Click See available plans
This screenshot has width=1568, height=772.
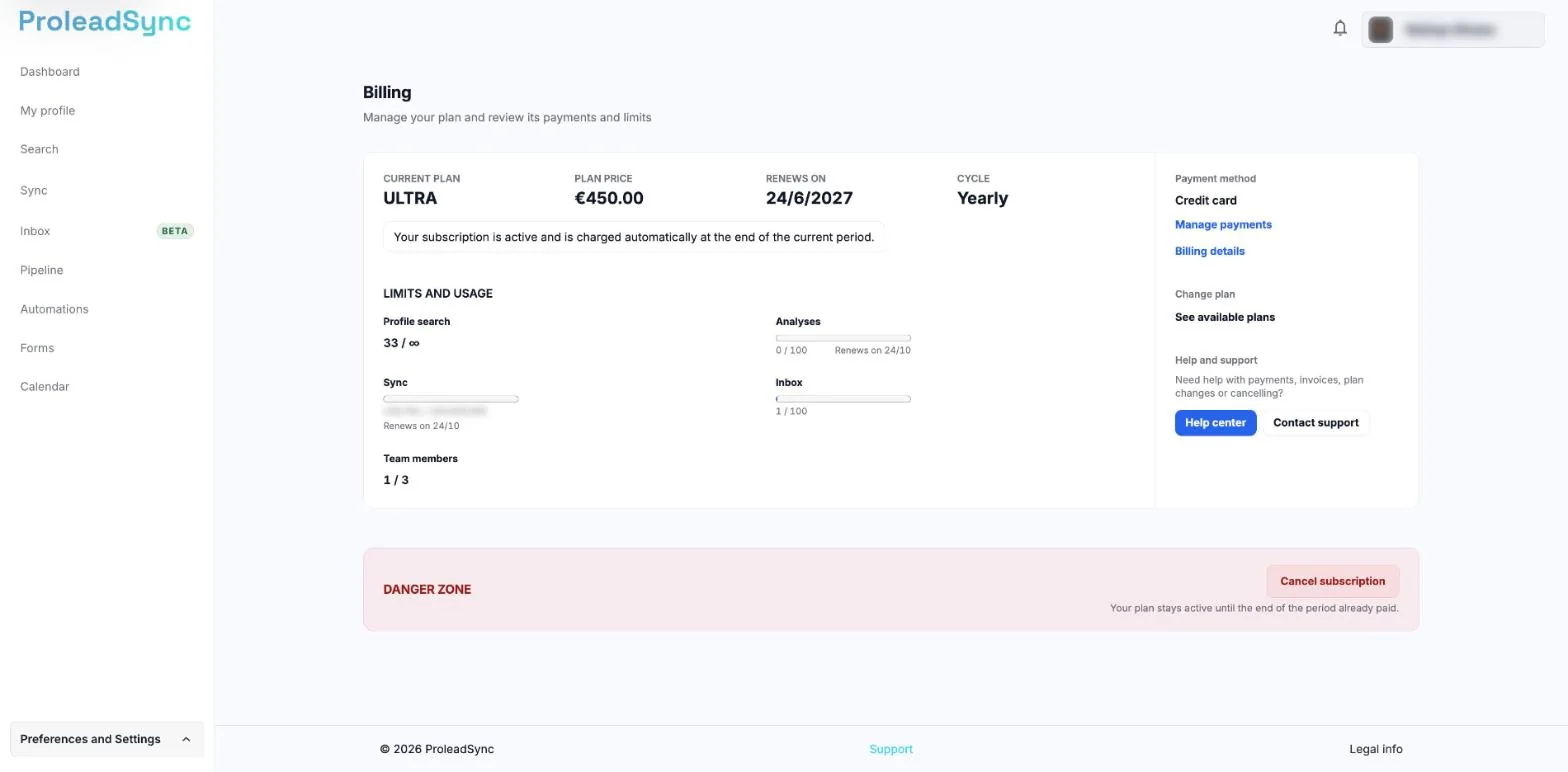(x=1224, y=317)
